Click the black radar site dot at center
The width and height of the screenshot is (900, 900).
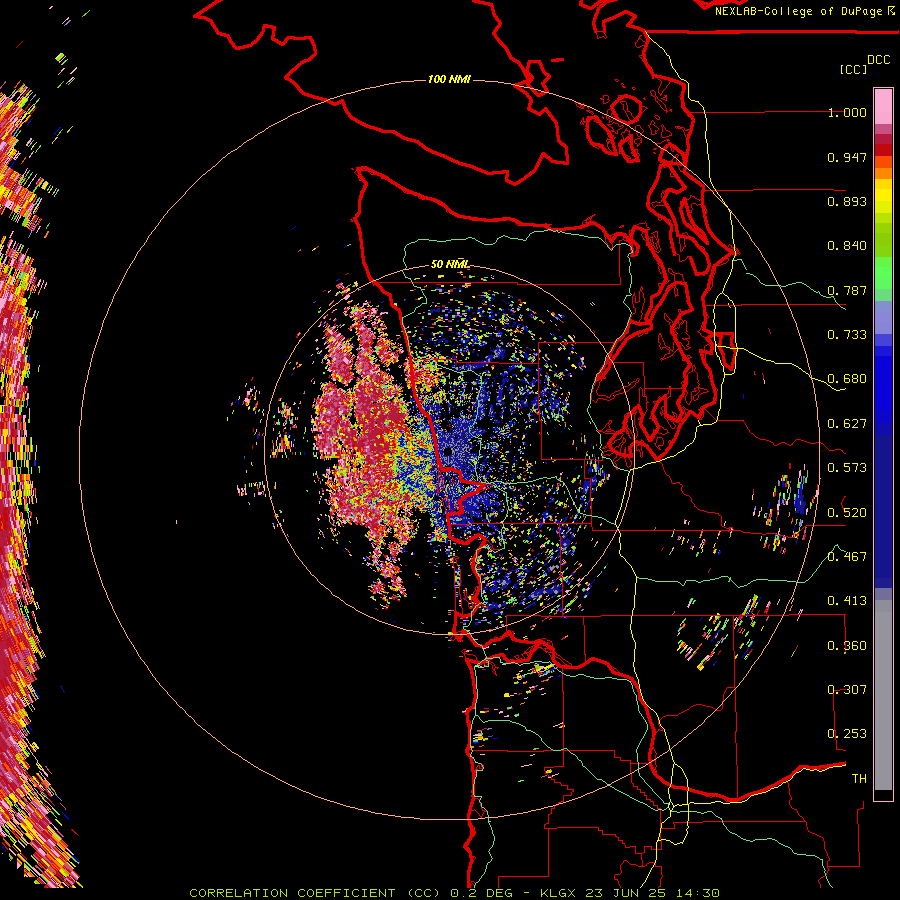[448, 452]
